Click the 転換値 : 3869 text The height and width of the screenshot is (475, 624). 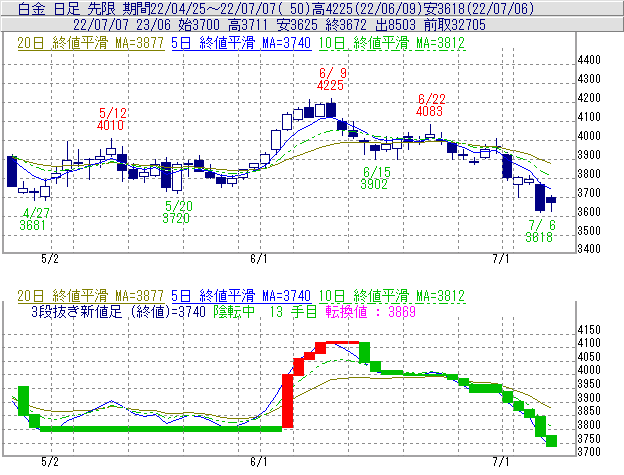click(370, 311)
